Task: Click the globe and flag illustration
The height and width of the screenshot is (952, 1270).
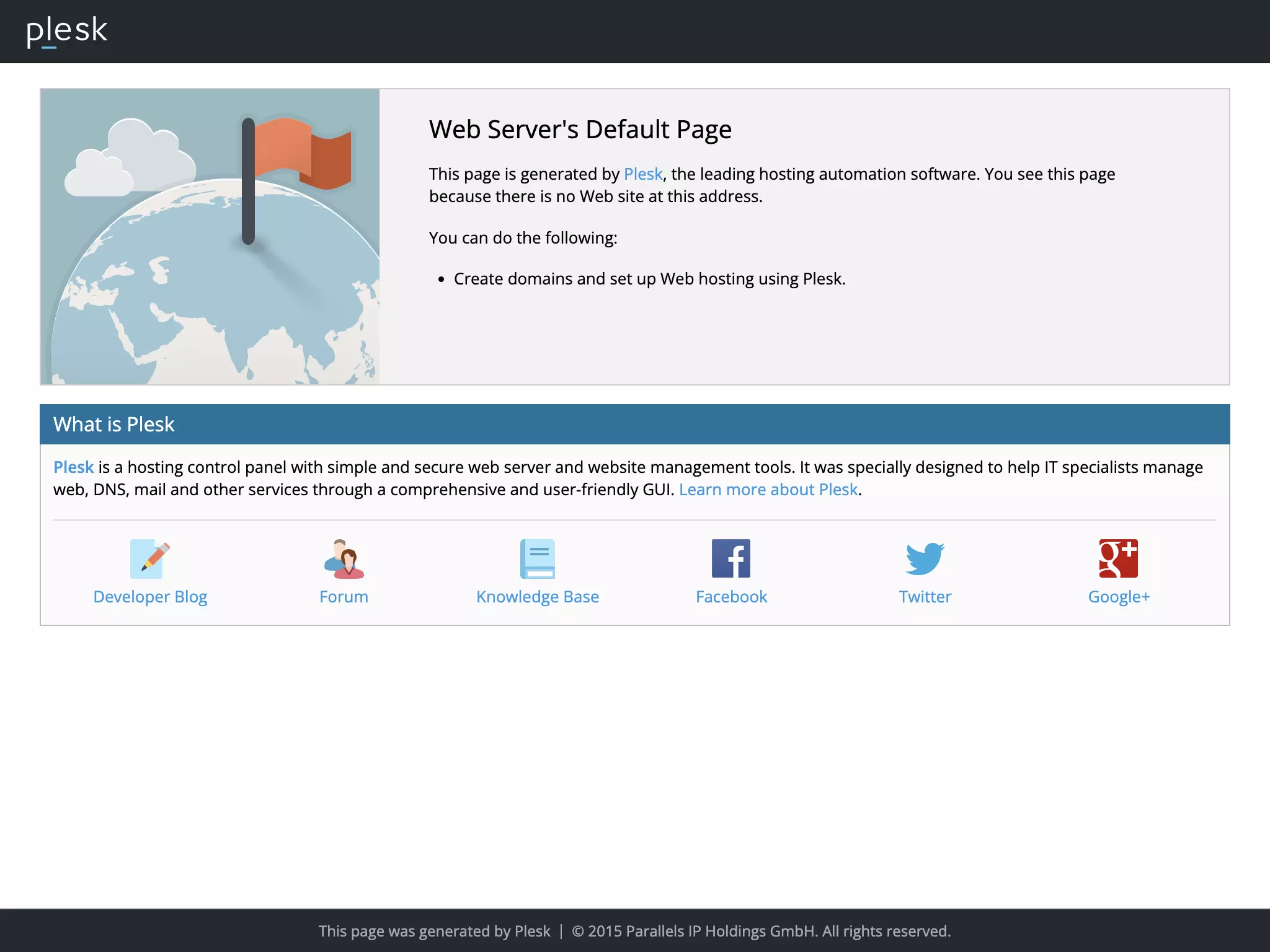Action: (210, 237)
